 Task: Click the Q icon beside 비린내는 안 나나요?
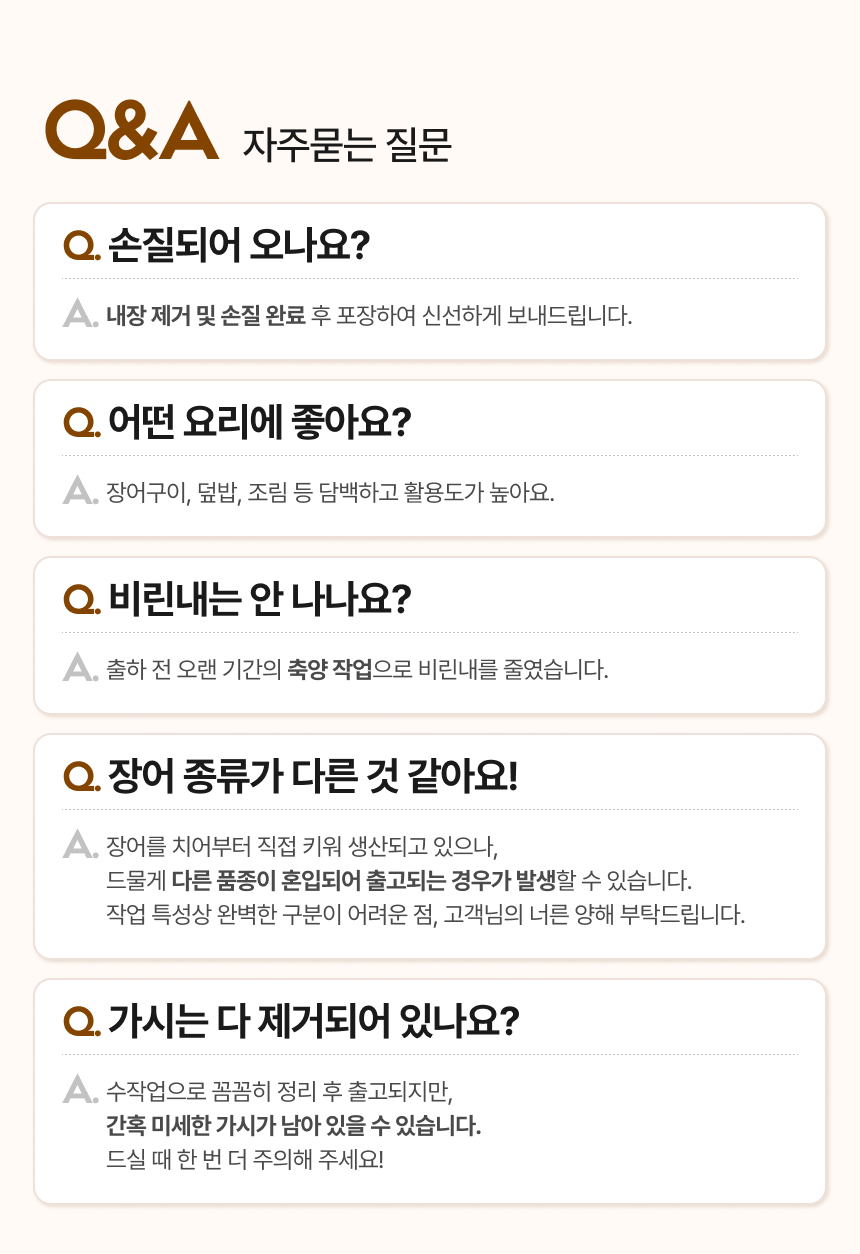80,600
